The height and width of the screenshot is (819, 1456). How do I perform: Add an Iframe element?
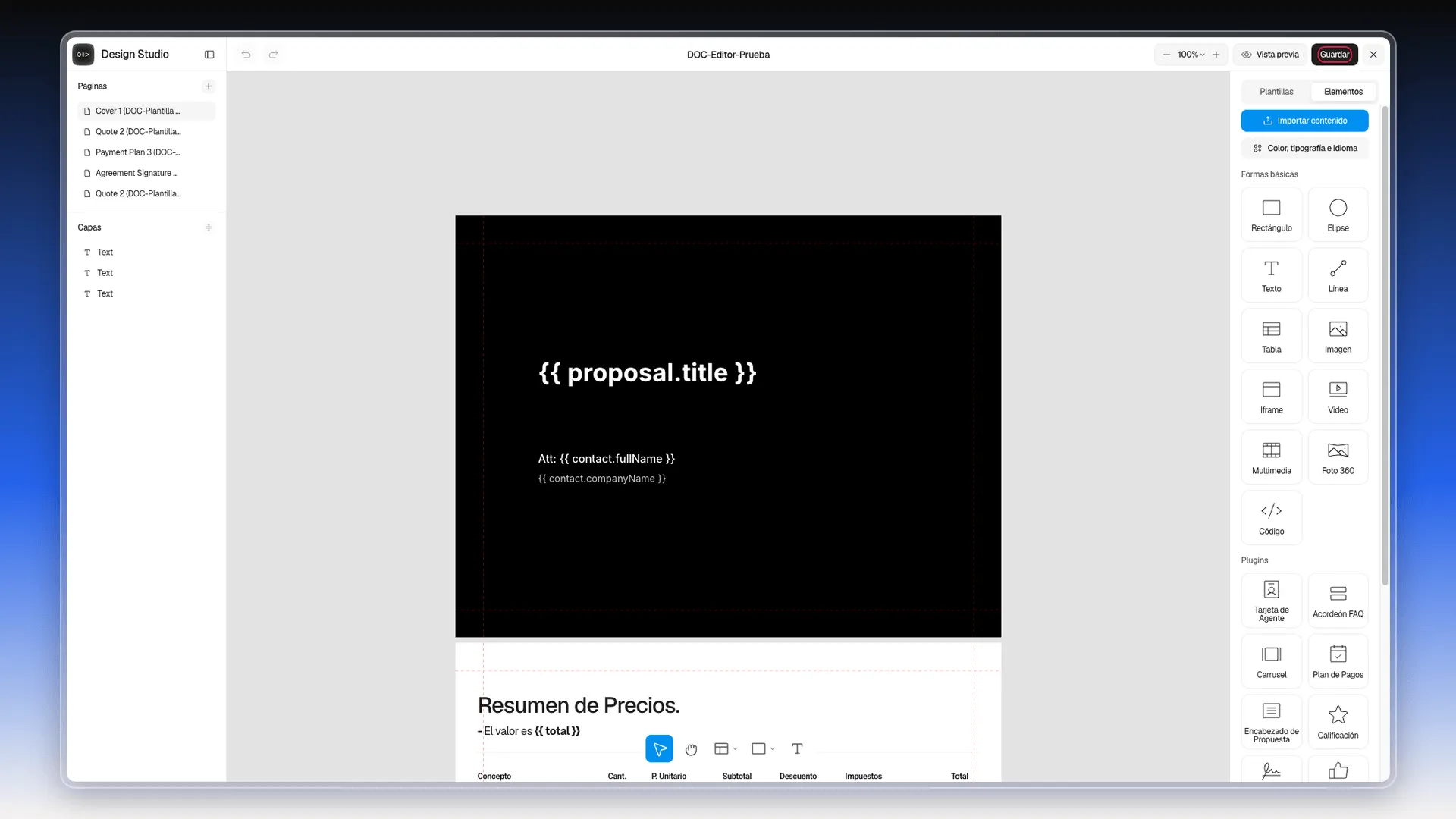(1271, 397)
